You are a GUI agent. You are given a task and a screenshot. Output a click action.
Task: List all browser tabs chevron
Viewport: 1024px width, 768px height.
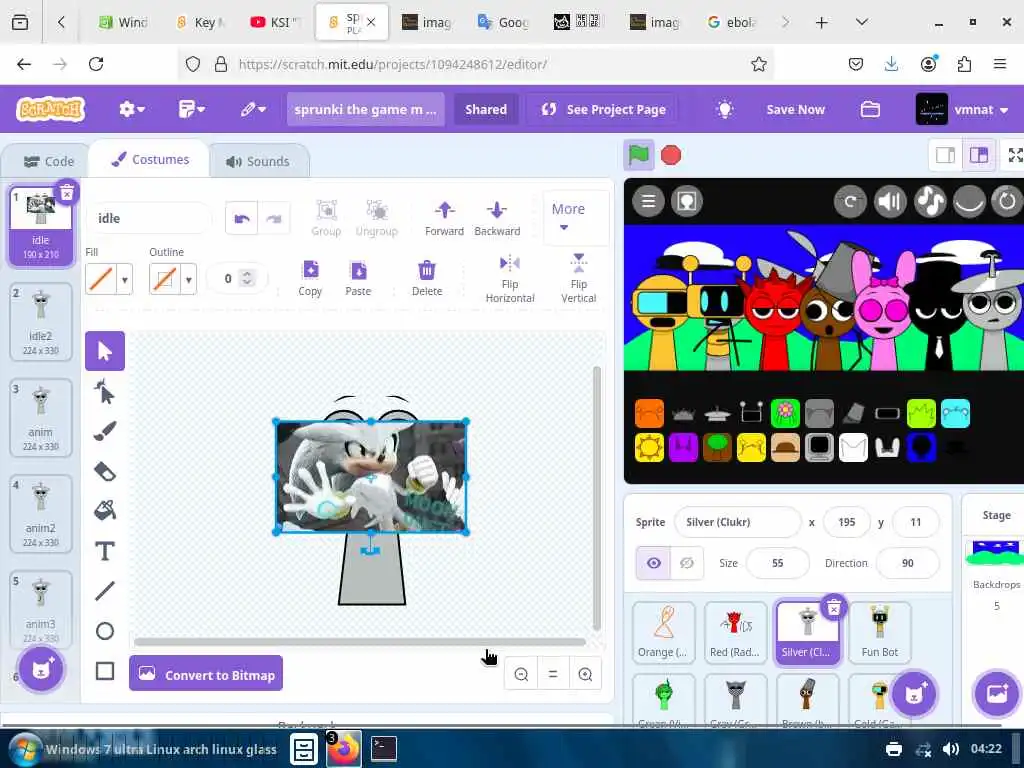click(861, 22)
